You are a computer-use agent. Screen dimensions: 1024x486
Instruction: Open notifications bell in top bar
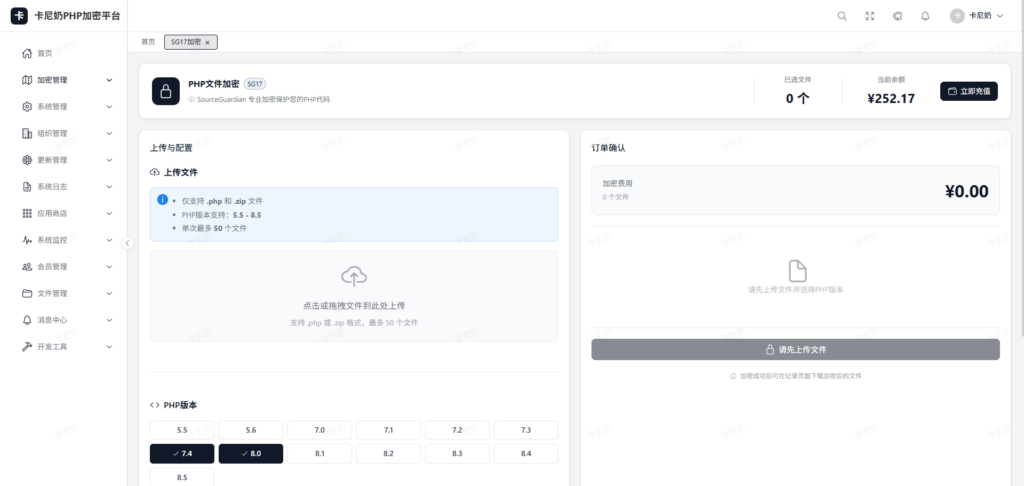click(925, 16)
